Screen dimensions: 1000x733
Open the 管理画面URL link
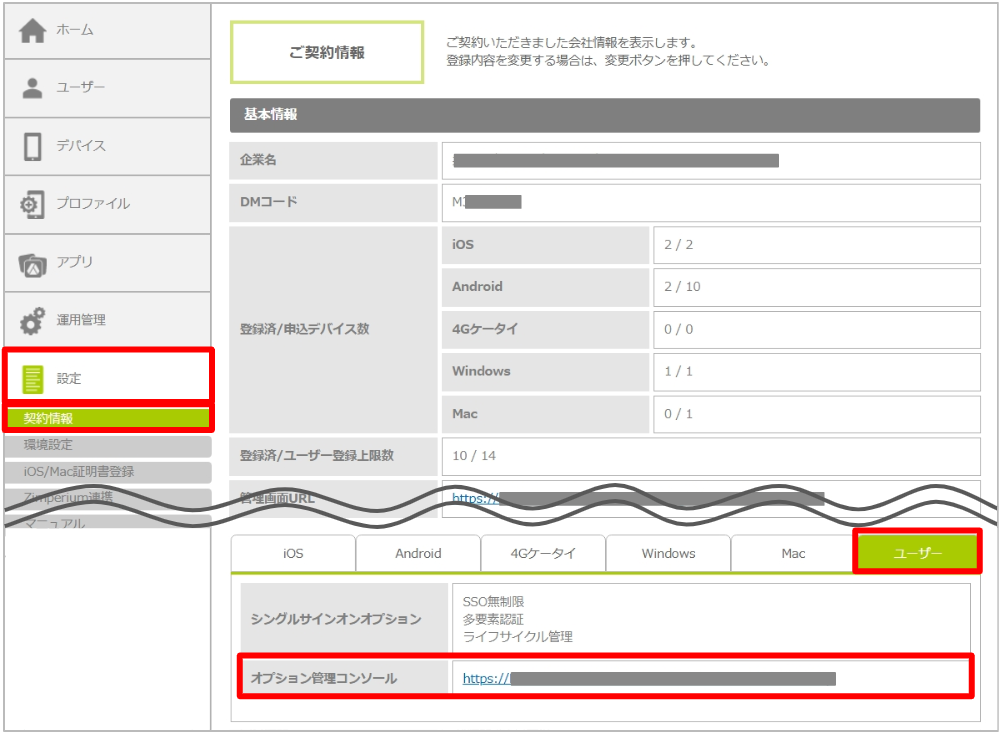(474, 497)
